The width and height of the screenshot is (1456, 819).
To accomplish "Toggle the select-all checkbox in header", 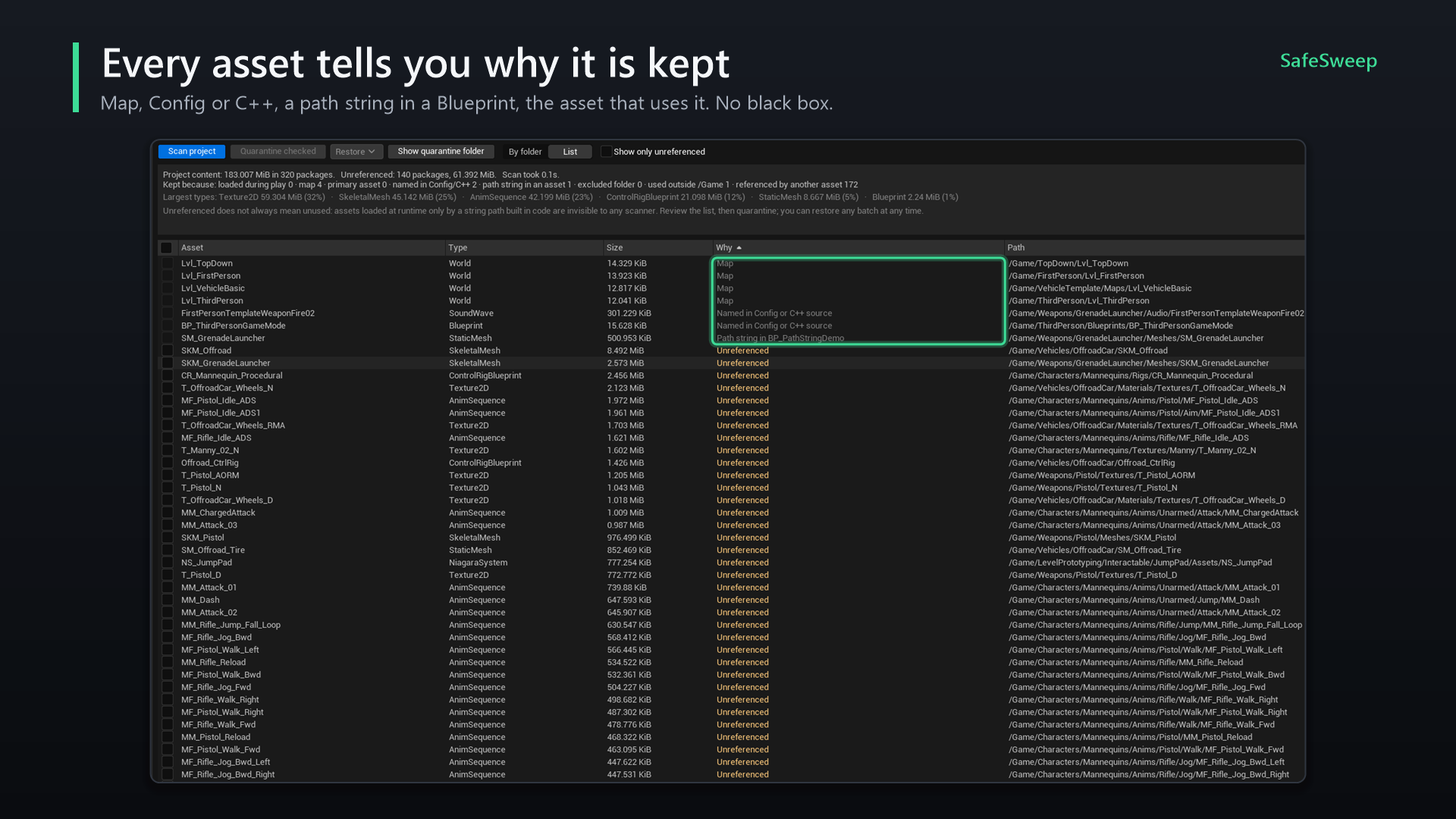I will pos(166,248).
